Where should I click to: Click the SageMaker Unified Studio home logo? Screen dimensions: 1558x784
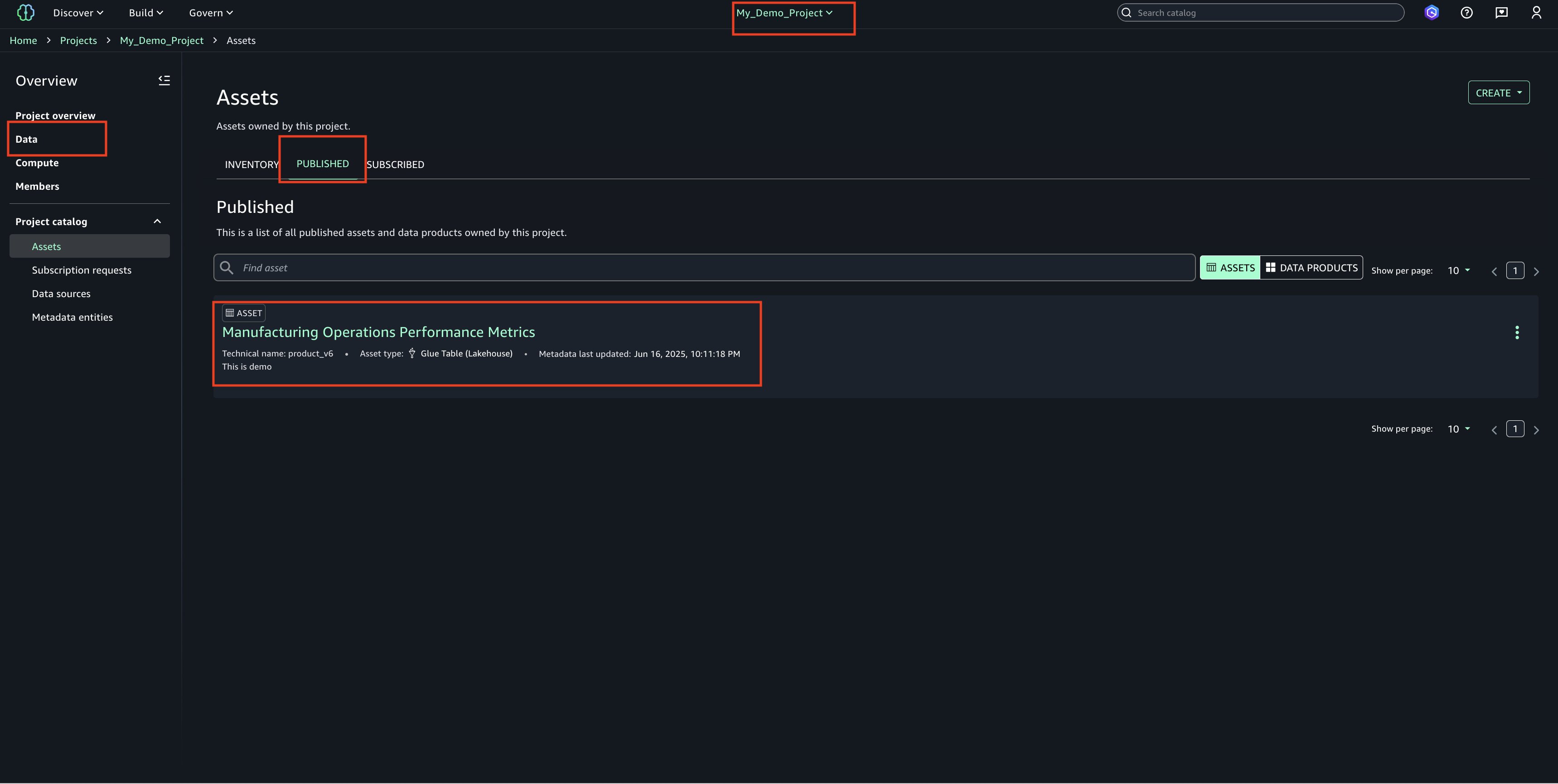[25, 13]
